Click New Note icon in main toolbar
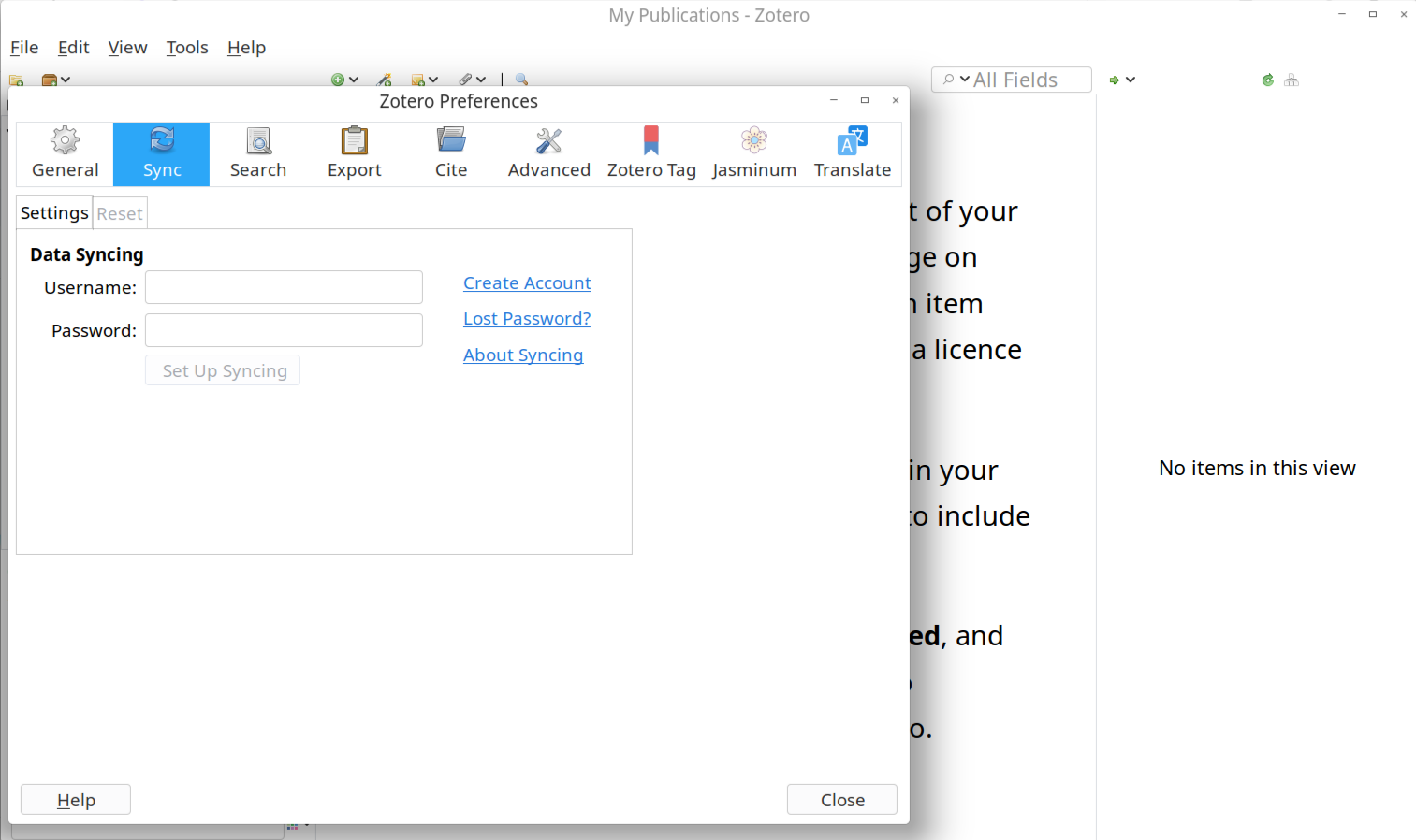Viewport: 1416px width, 840px height. click(418, 80)
